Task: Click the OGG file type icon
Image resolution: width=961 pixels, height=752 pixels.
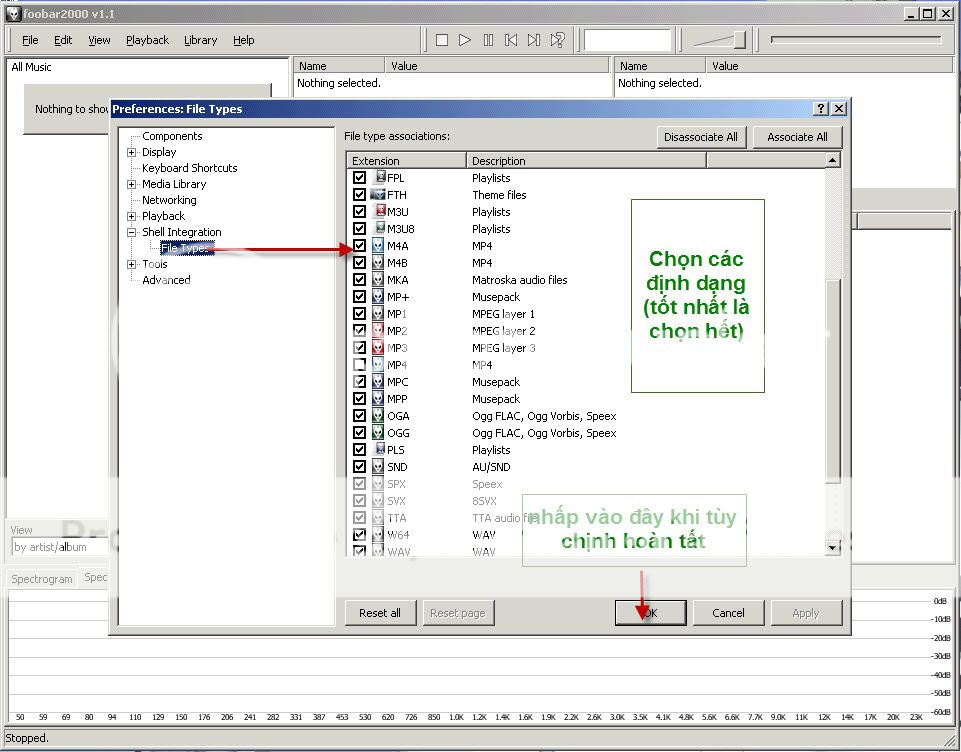Action: tap(378, 433)
